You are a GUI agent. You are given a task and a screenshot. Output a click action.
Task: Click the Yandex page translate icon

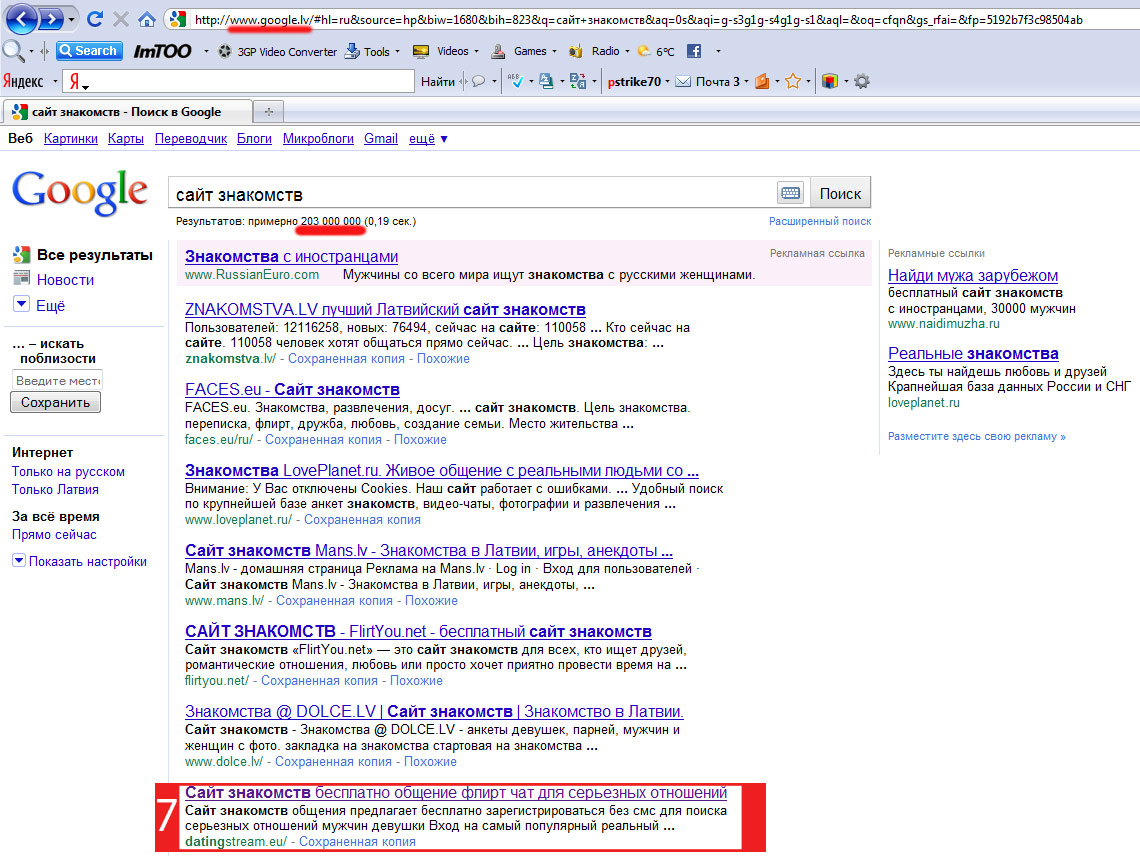pyautogui.click(x=578, y=81)
